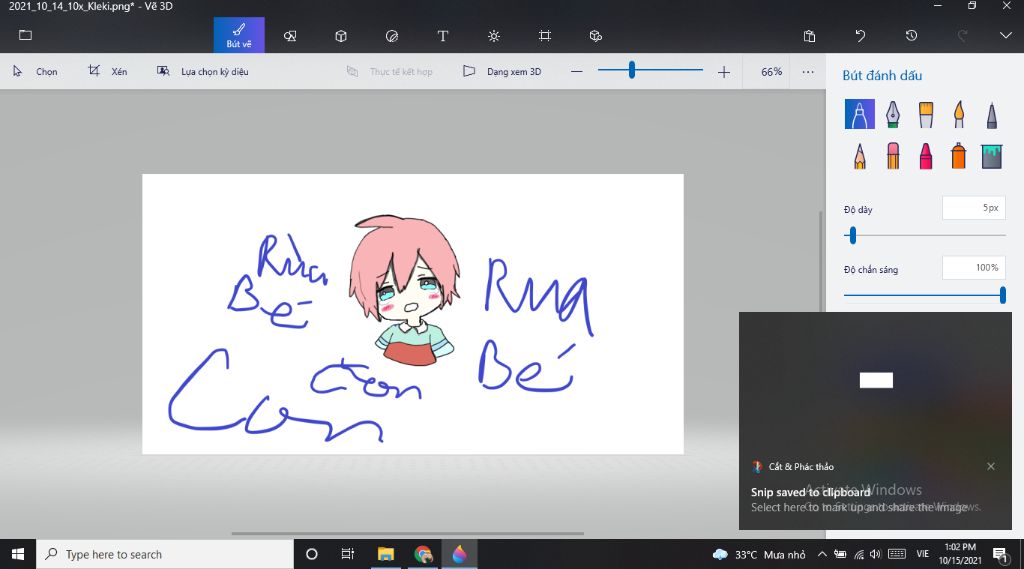1024x569 pixels.
Task: Click Thực tế kết hợp mixed reality
Action: tap(389, 71)
